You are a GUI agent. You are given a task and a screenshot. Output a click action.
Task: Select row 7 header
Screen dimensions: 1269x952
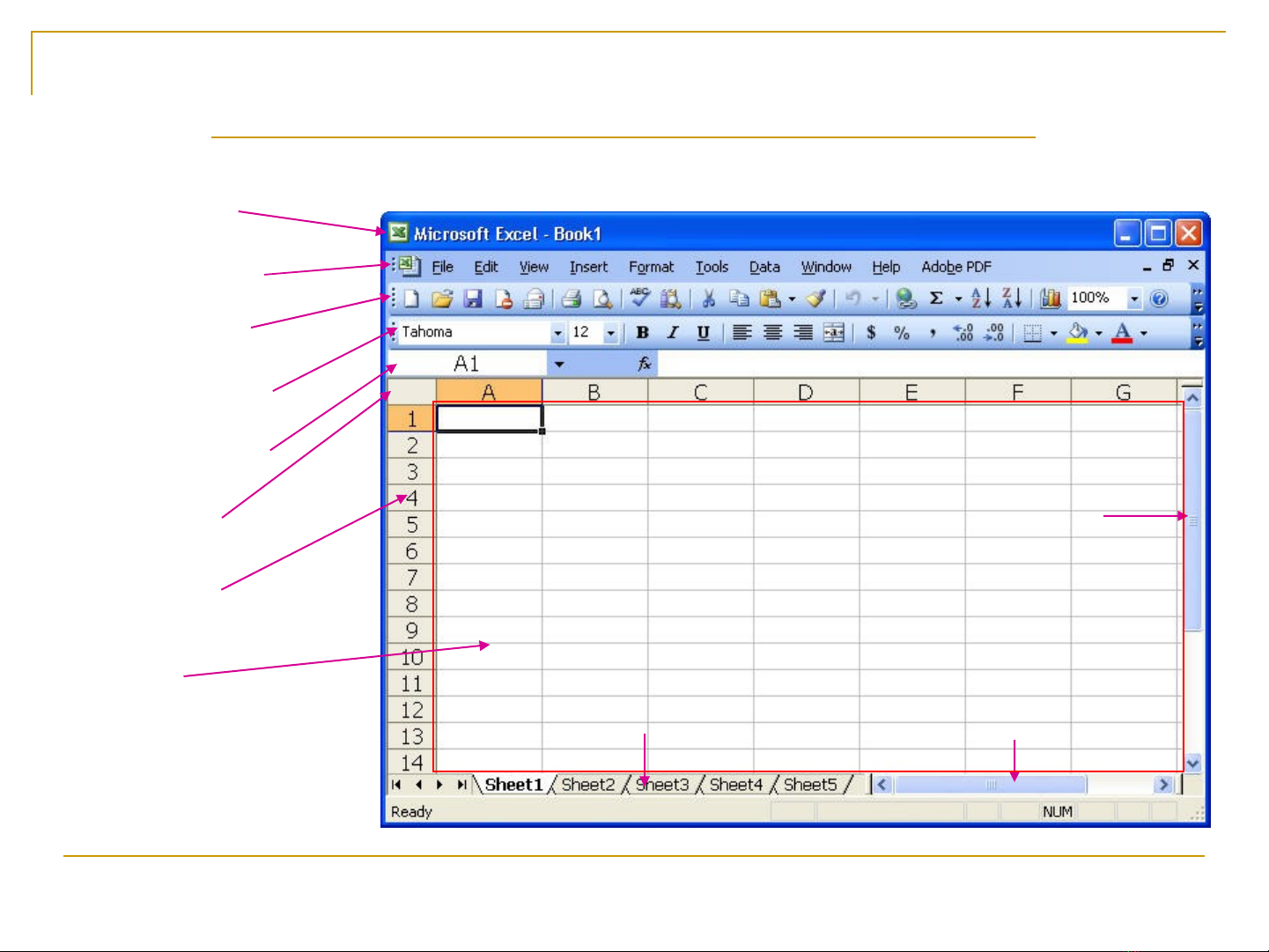(x=411, y=578)
